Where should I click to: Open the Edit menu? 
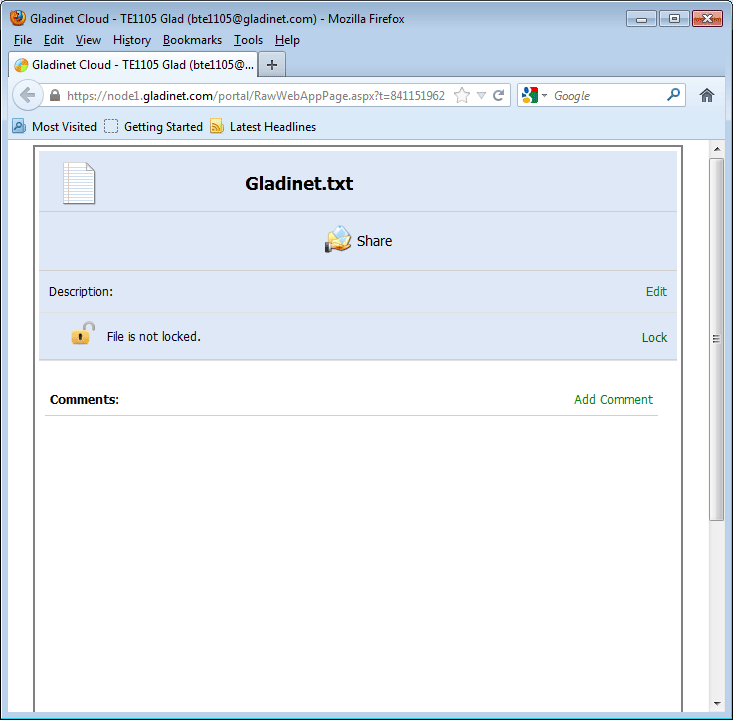(x=54, y=40)
